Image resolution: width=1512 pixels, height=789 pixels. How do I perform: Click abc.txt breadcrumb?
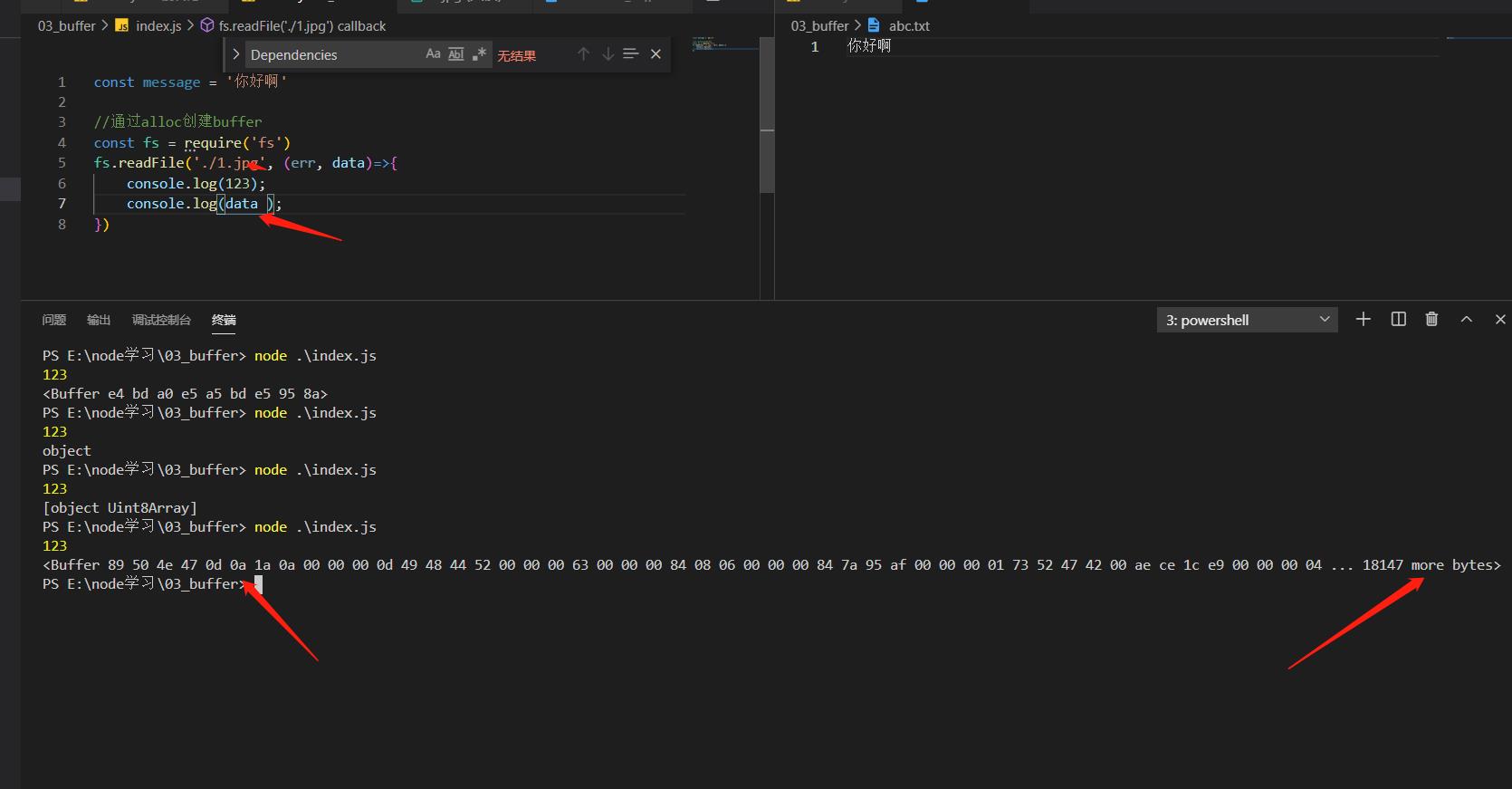coord(909,26)
